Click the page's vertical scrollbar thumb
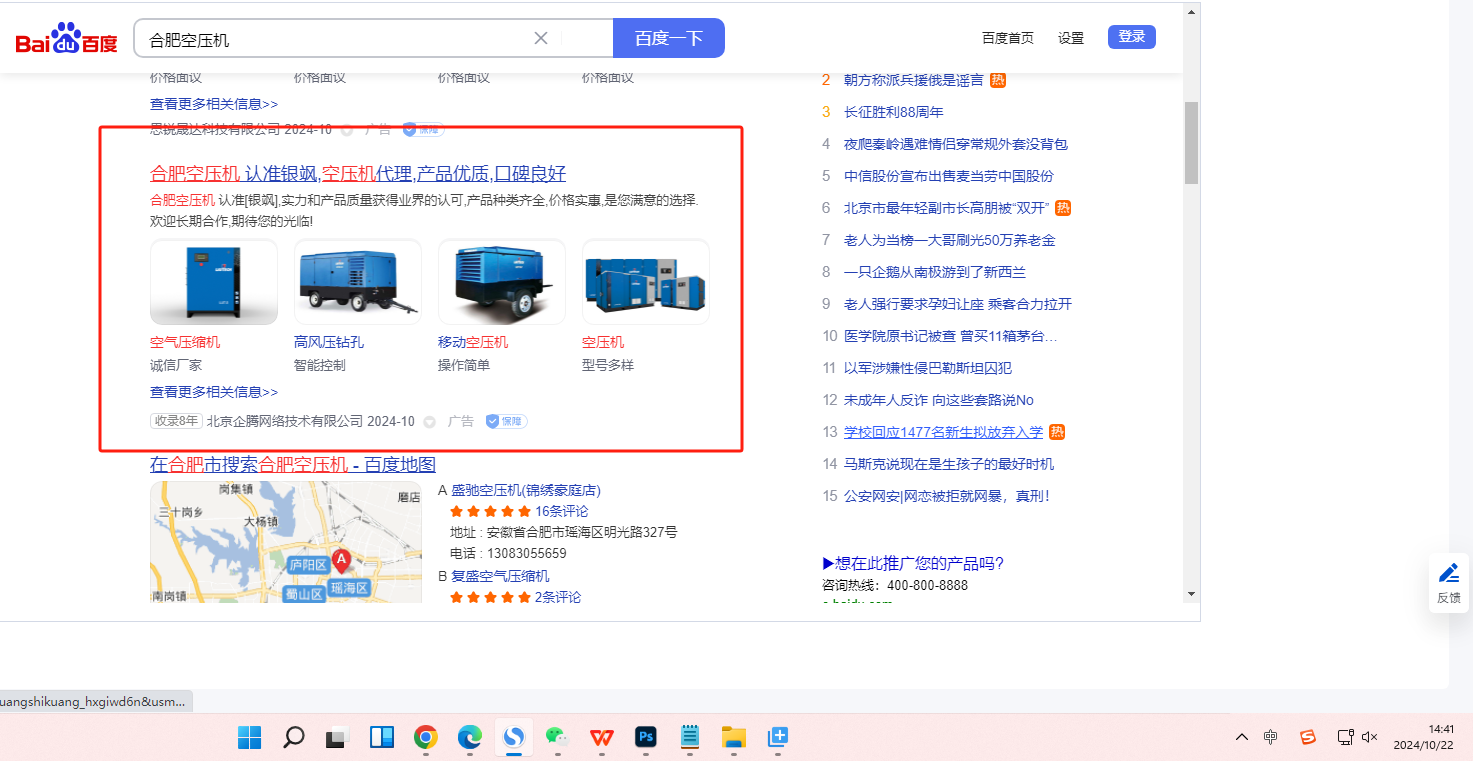This screenshot has height=761, width=1473. coord(1190,142)
